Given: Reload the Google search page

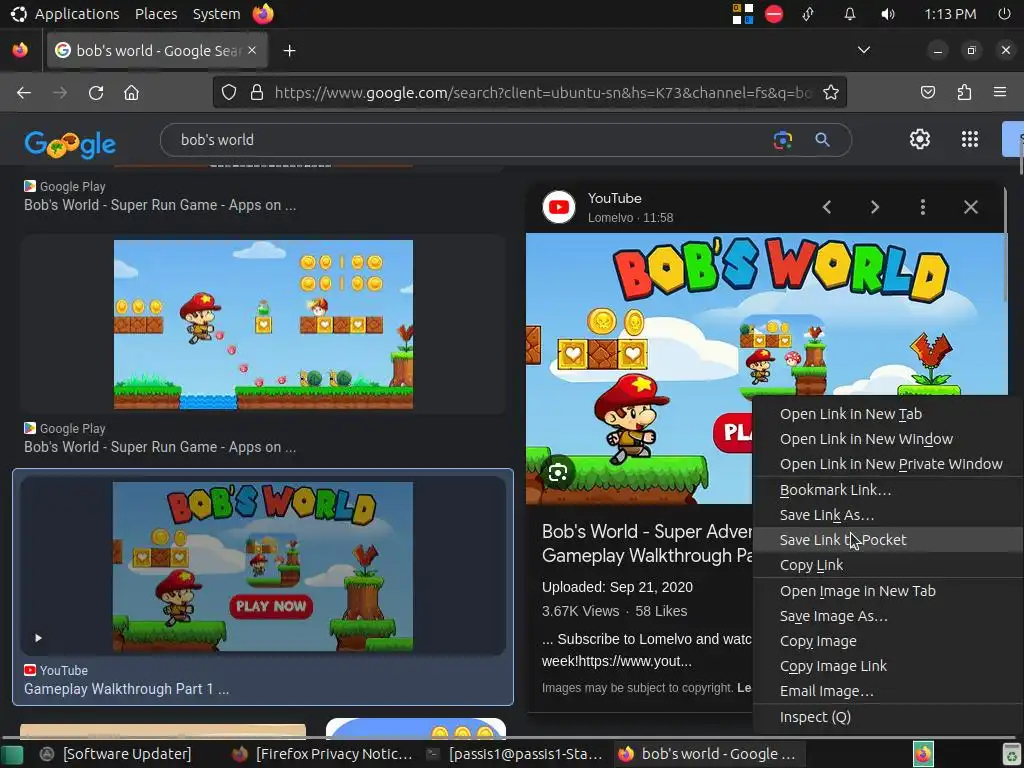Looking at the screenshot, I should [96, 93].
